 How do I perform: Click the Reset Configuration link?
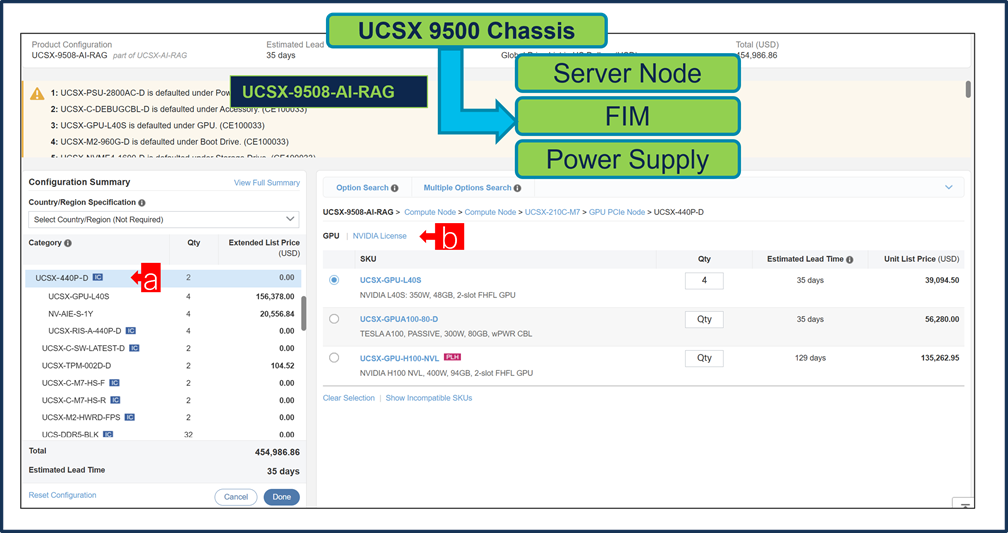pyautogui.click(x=62, y=495)
